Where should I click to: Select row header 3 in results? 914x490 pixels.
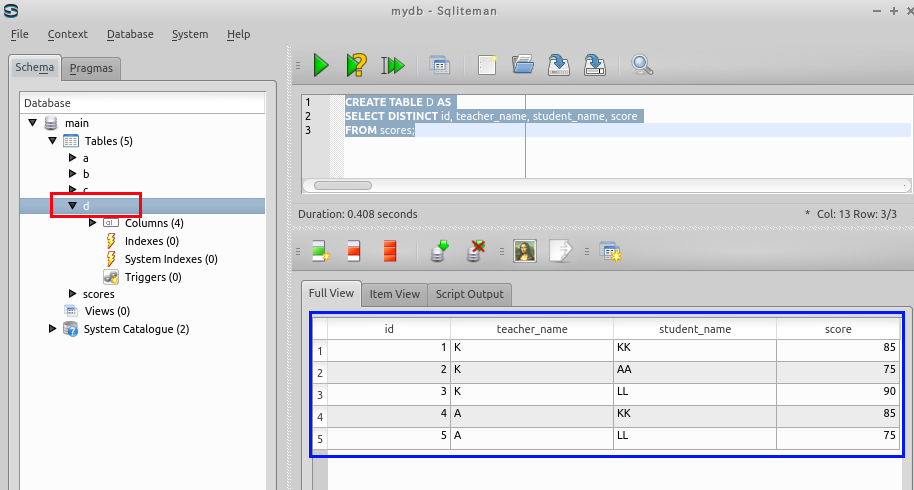(320, 395)
